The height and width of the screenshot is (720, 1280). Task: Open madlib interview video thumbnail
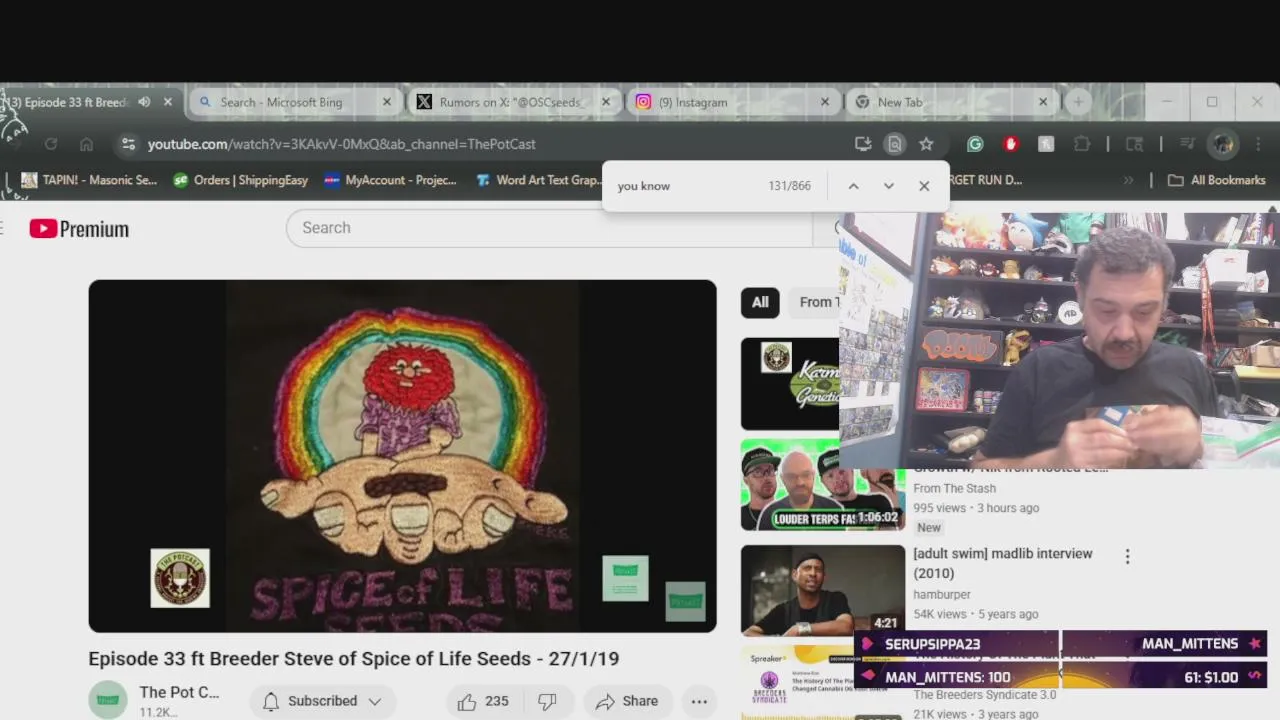click(822, 590)
